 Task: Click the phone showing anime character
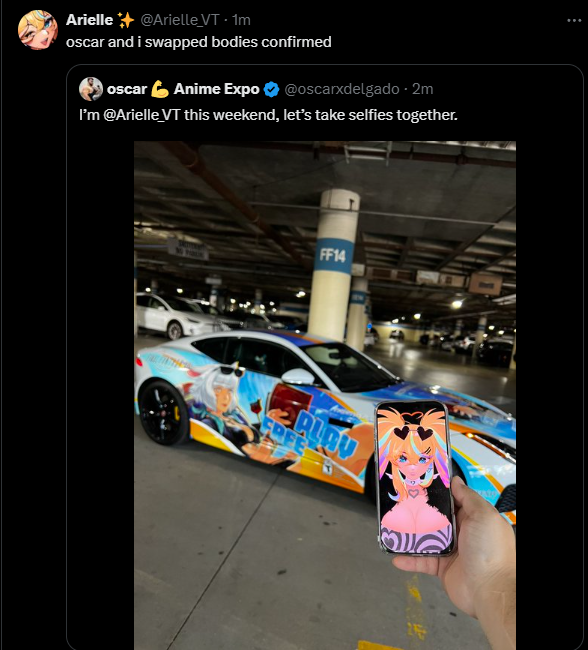415,478
